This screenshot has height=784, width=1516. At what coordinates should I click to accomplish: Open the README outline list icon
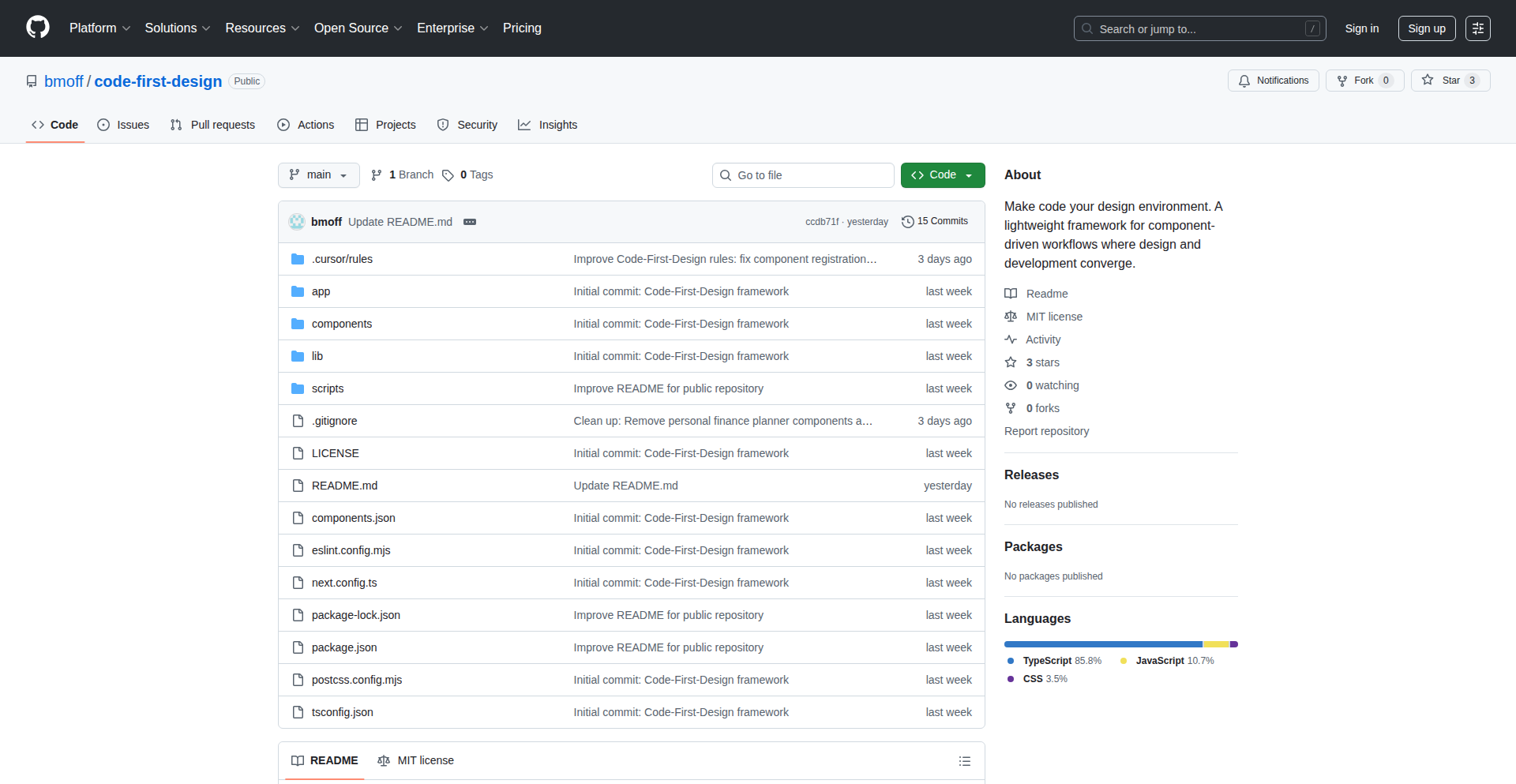click(964, 760)
